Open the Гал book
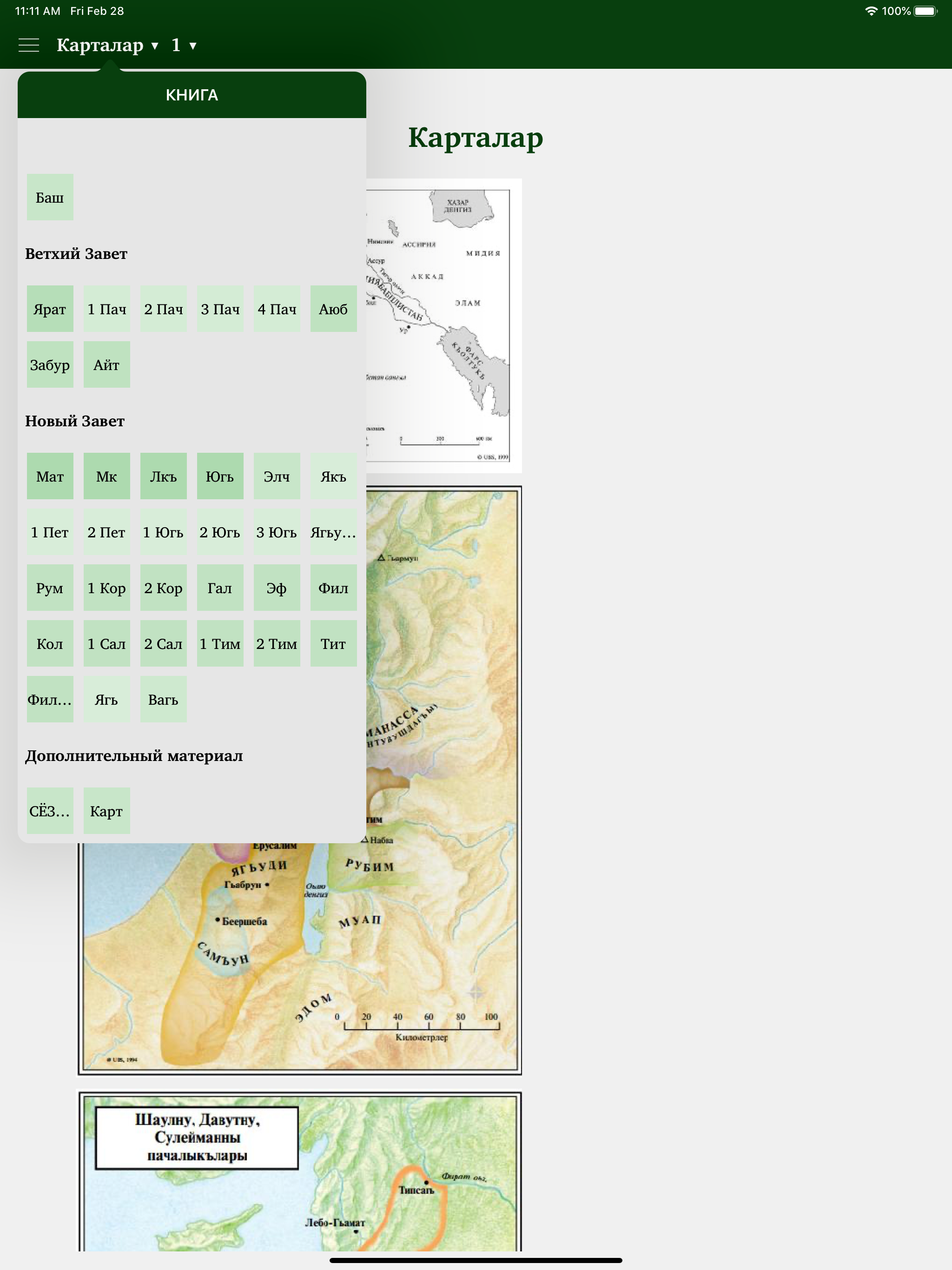952x1270 pixels. [x=220, y=587]
